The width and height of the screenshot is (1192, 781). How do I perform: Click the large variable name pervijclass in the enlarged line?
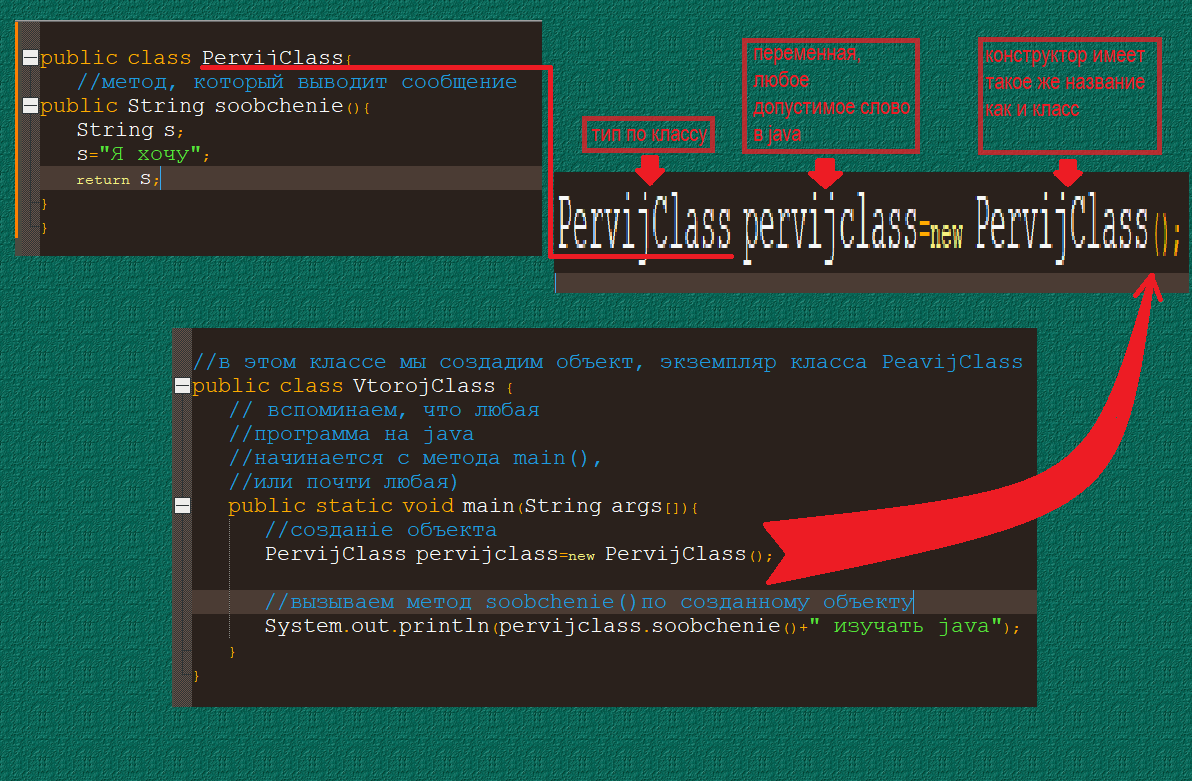[831, 227]
